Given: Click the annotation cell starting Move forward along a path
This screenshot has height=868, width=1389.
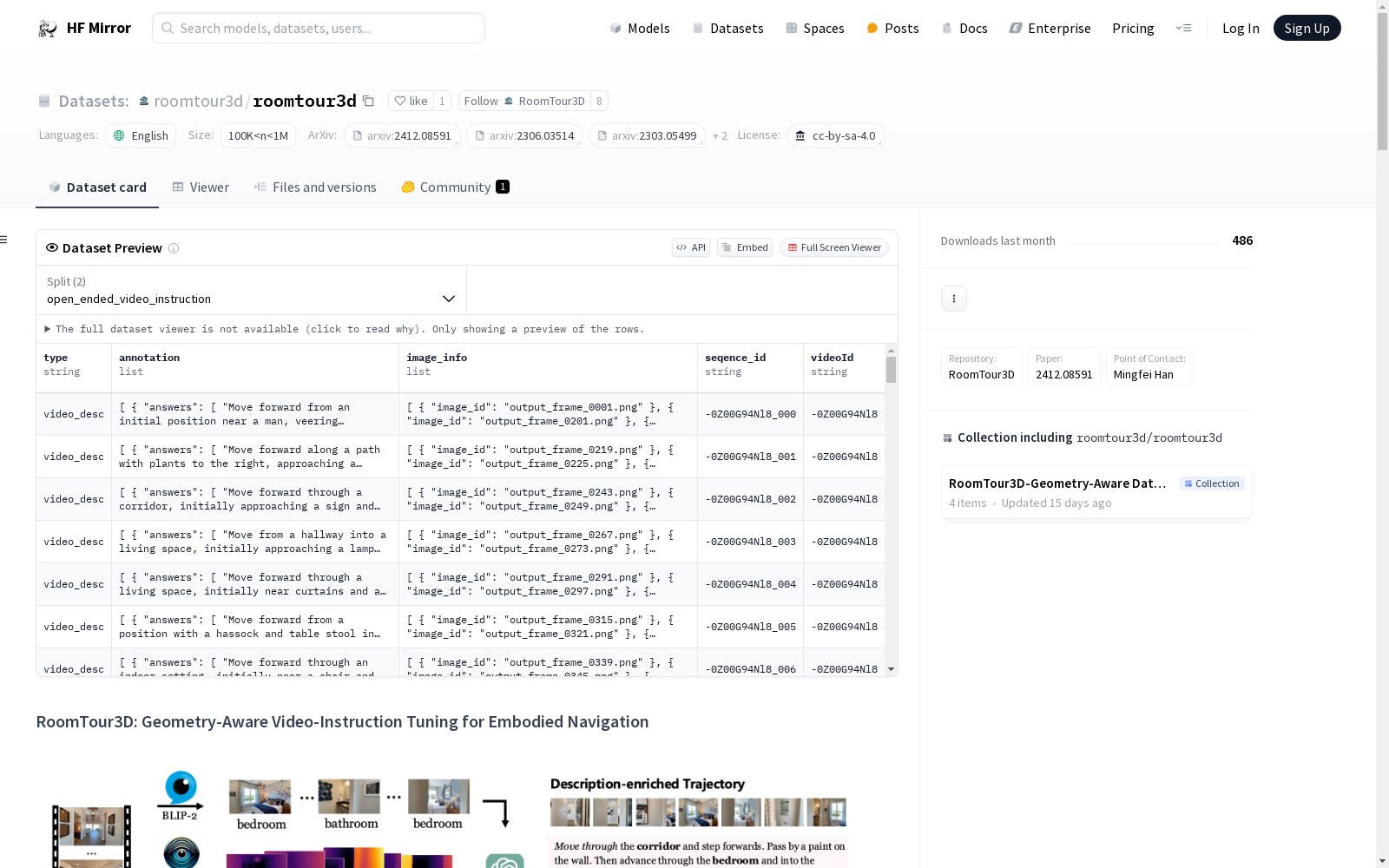Looking at the screenshot, I should click(x=255, y=457).
